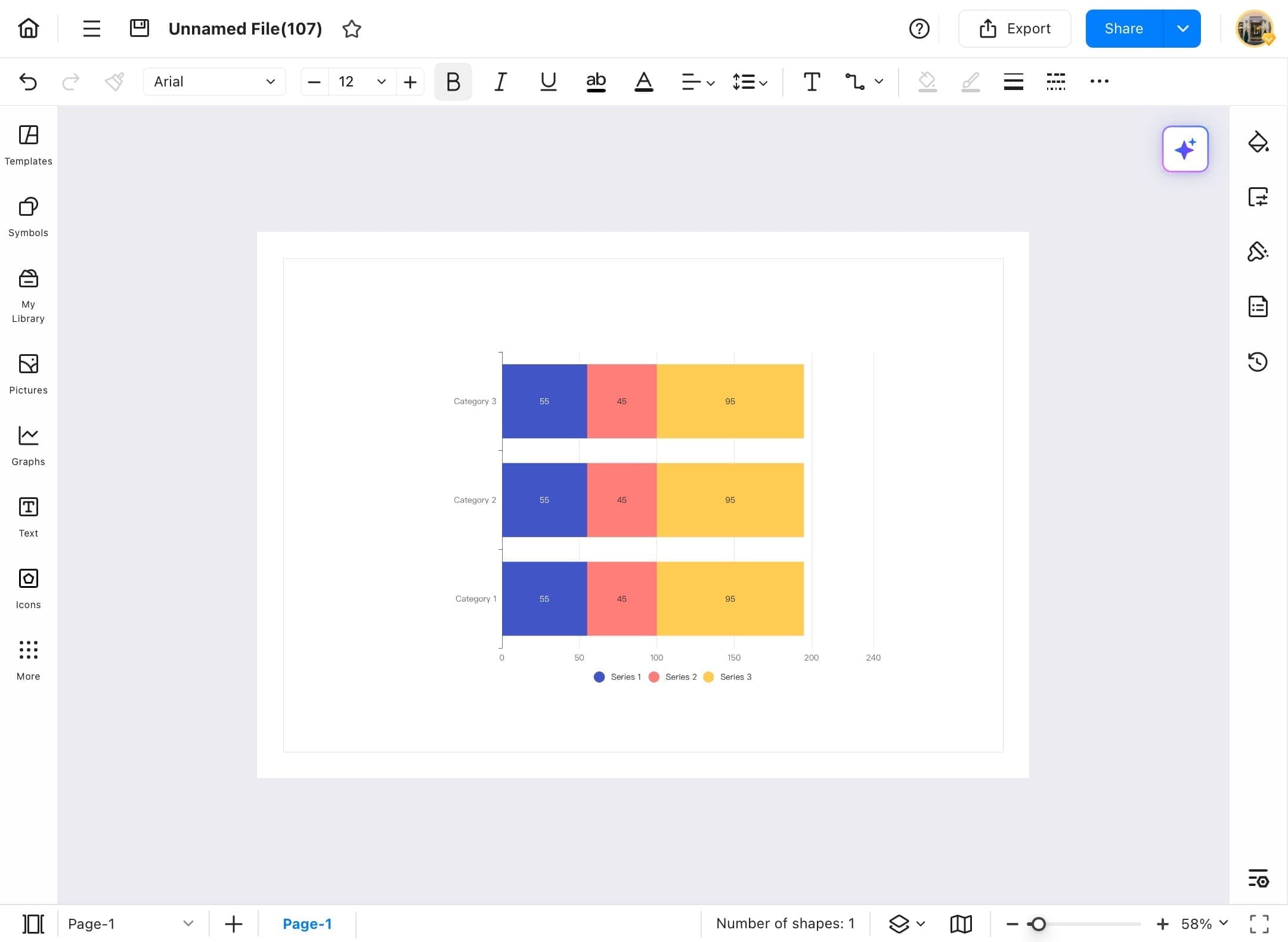Viewport: 1288px width, 942px height.
Task: Toggle italic formatting
Action: point(500,82)
